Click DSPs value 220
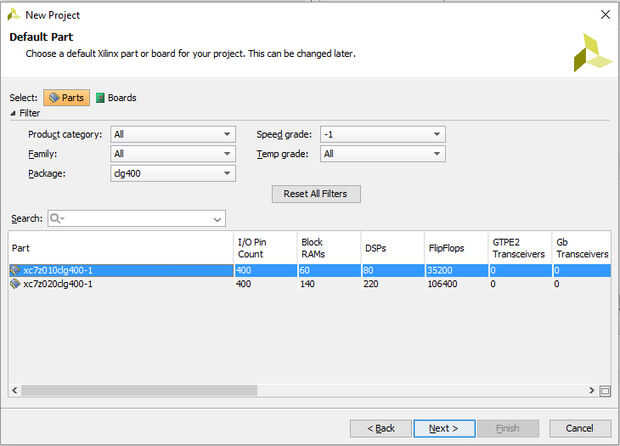The image size is (620, 446). [x=371, y=284]
